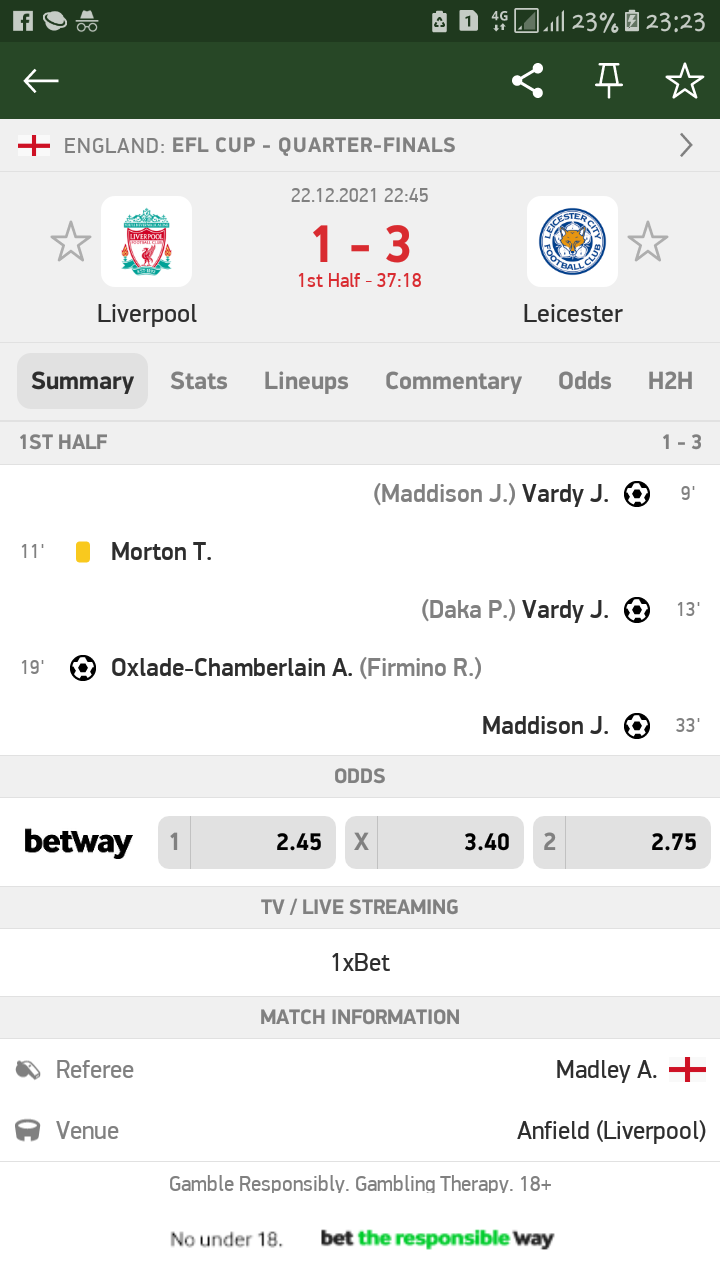The width and height of the screenshot is (720, 1280).
Task: Tap Vardy's 9' goal ball icon
Action: 637,494
